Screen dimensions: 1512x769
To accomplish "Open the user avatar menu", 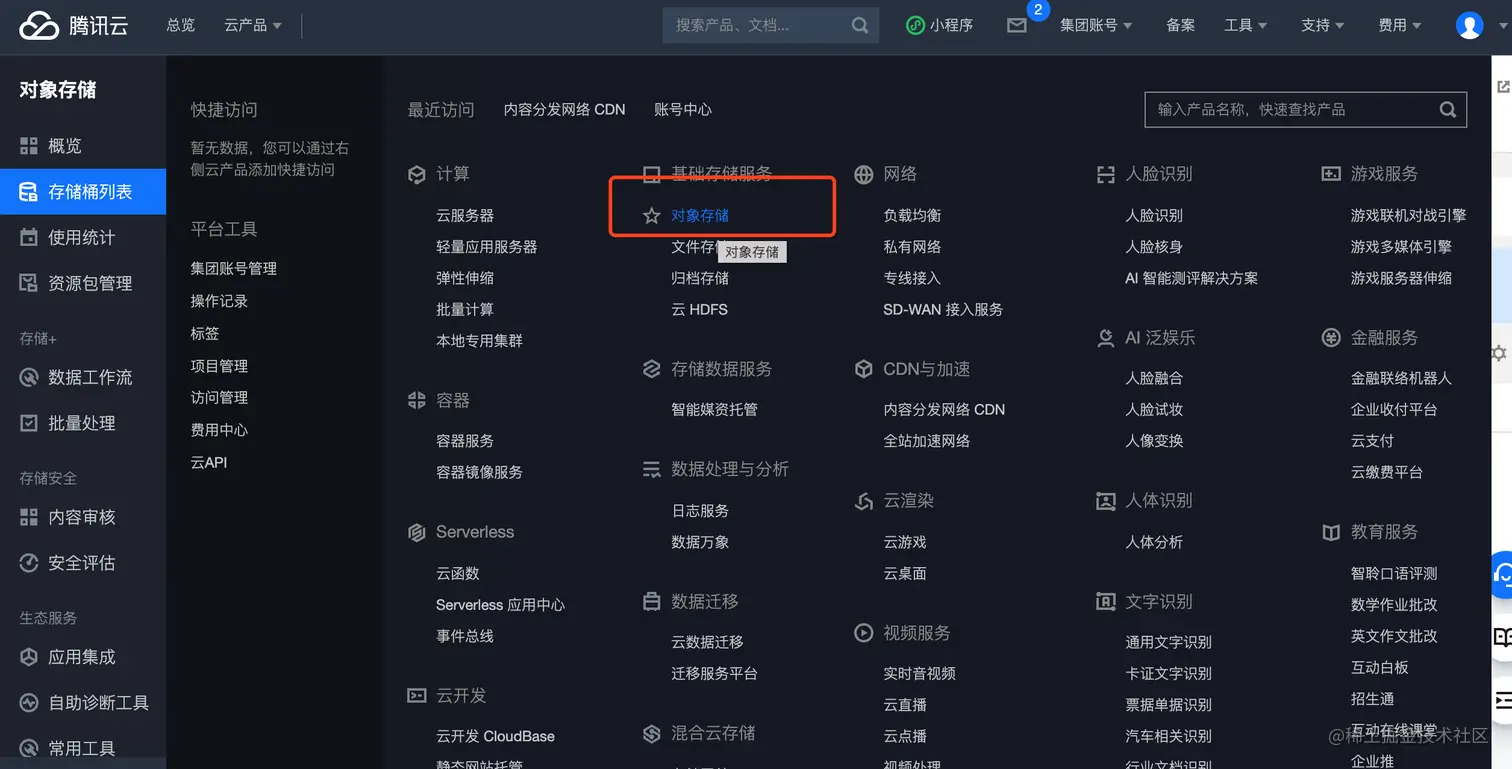I will [1469, 25].
